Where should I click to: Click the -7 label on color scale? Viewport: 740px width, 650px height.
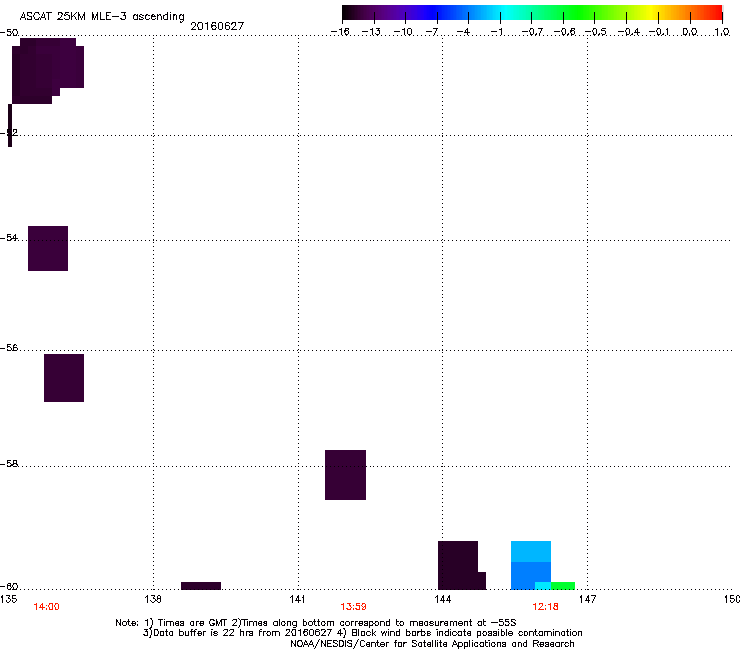coord(432,32)
